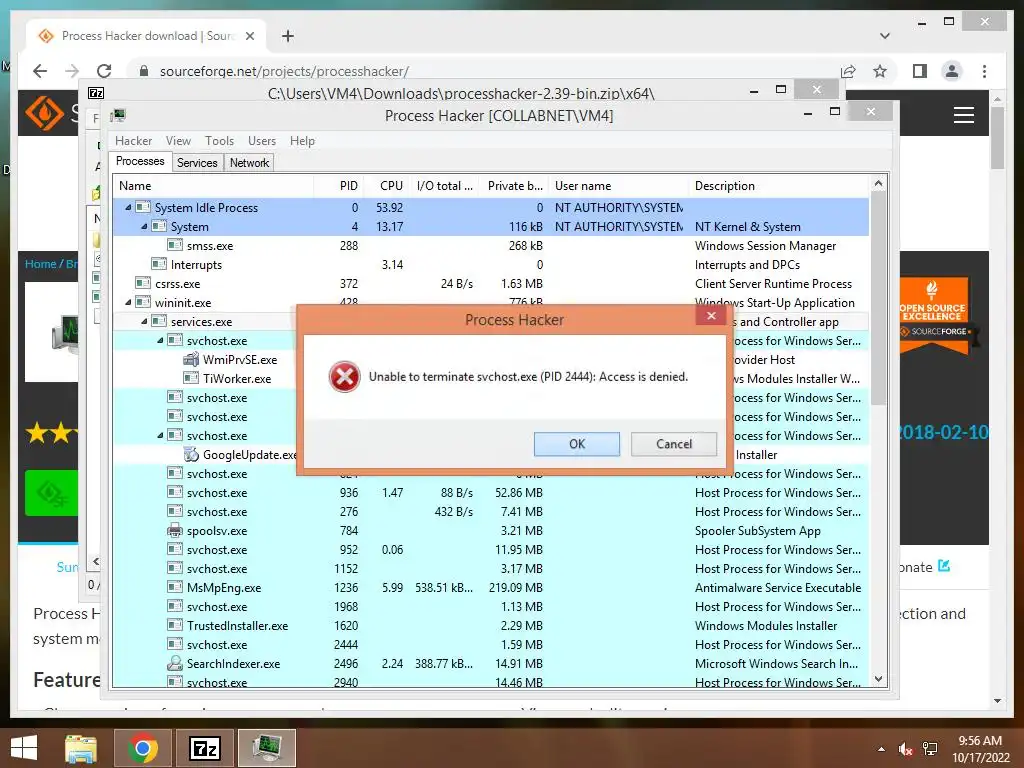
Task: Click the Interrupts row icon
Action: pos(159,264)
